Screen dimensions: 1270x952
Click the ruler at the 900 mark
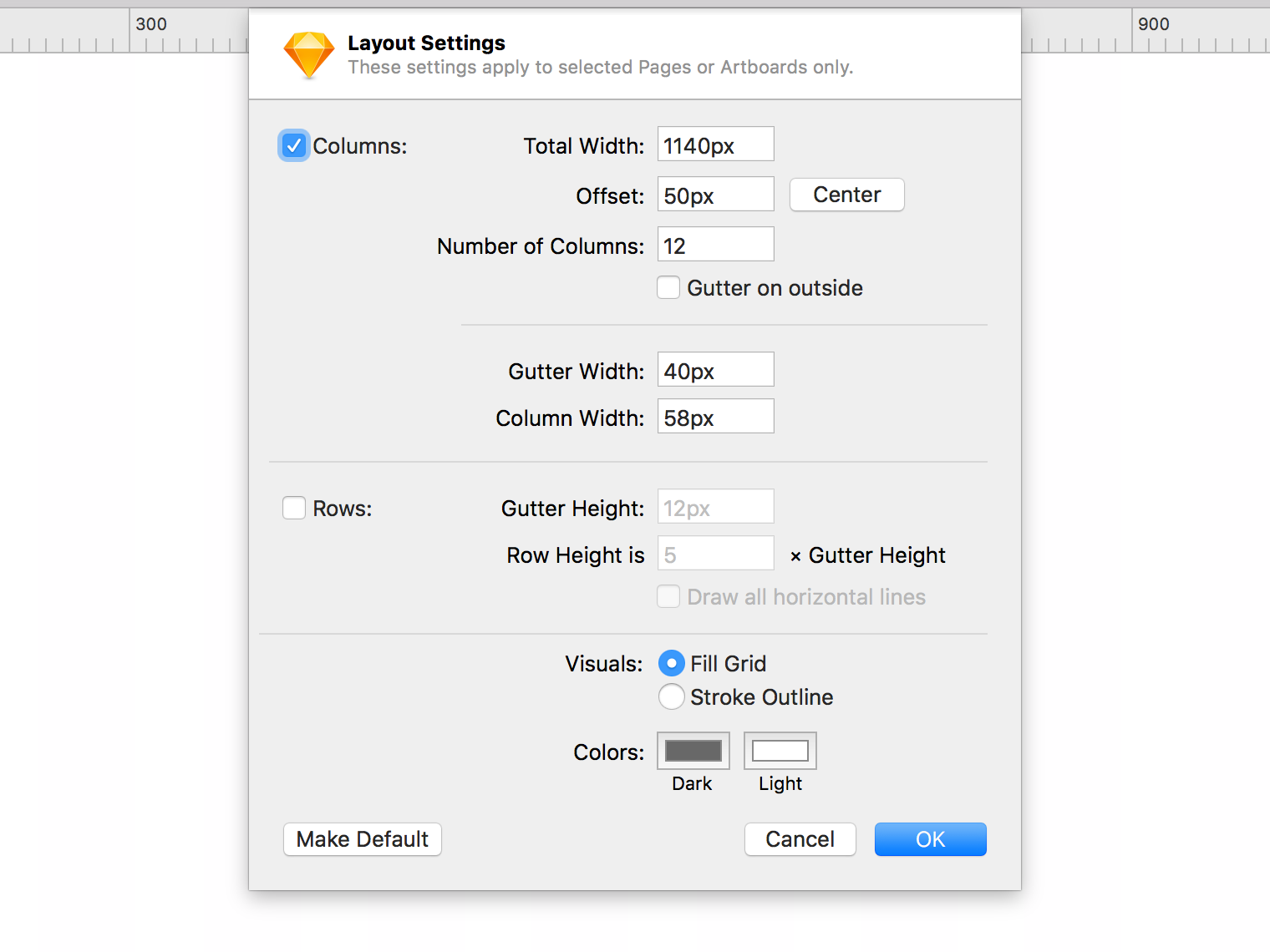[1134, 33]
